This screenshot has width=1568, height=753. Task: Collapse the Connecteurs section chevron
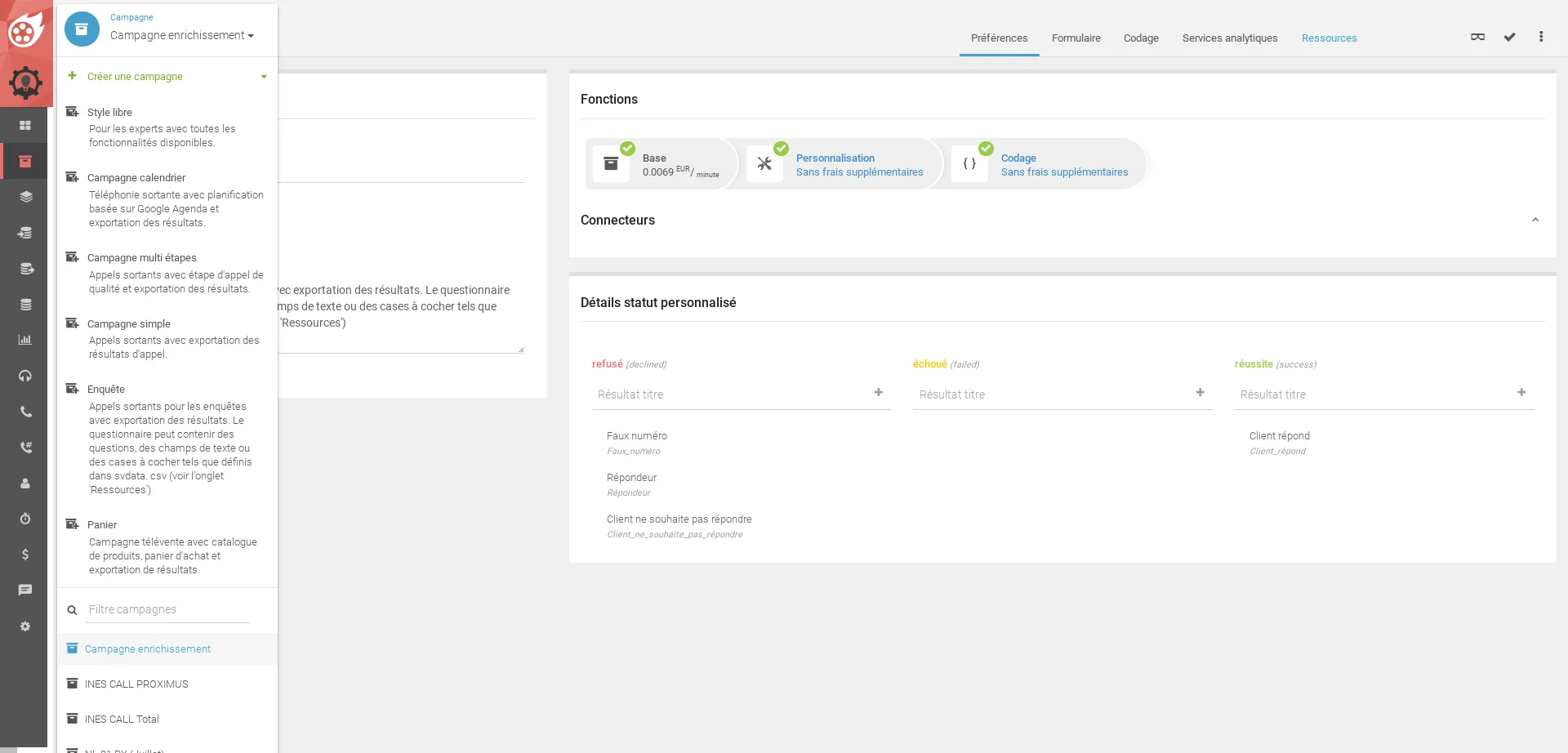click(1535, 220)
